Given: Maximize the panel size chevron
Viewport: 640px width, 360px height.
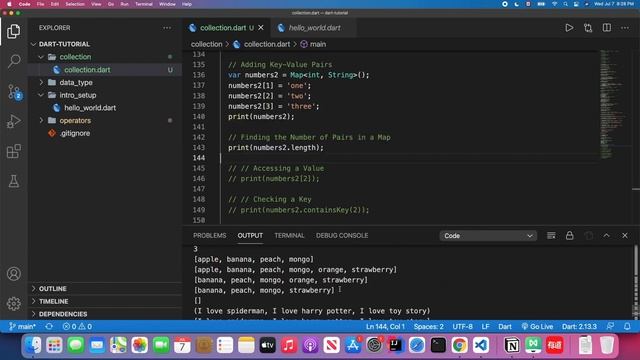Looking at the screenshot, I should [607, 236].
